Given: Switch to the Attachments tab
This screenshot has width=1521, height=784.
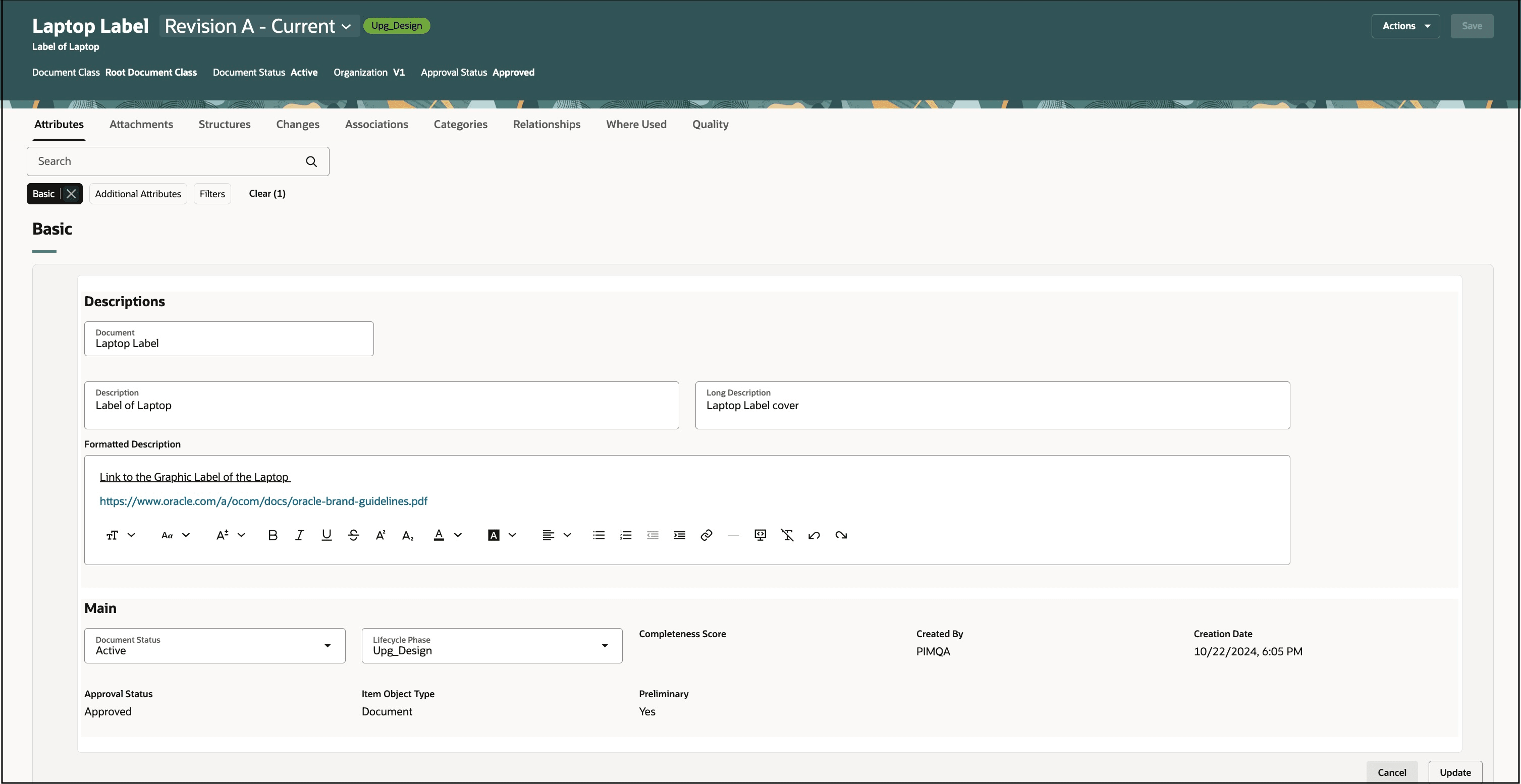Looking at the screenshot, I should coord(141,124).
